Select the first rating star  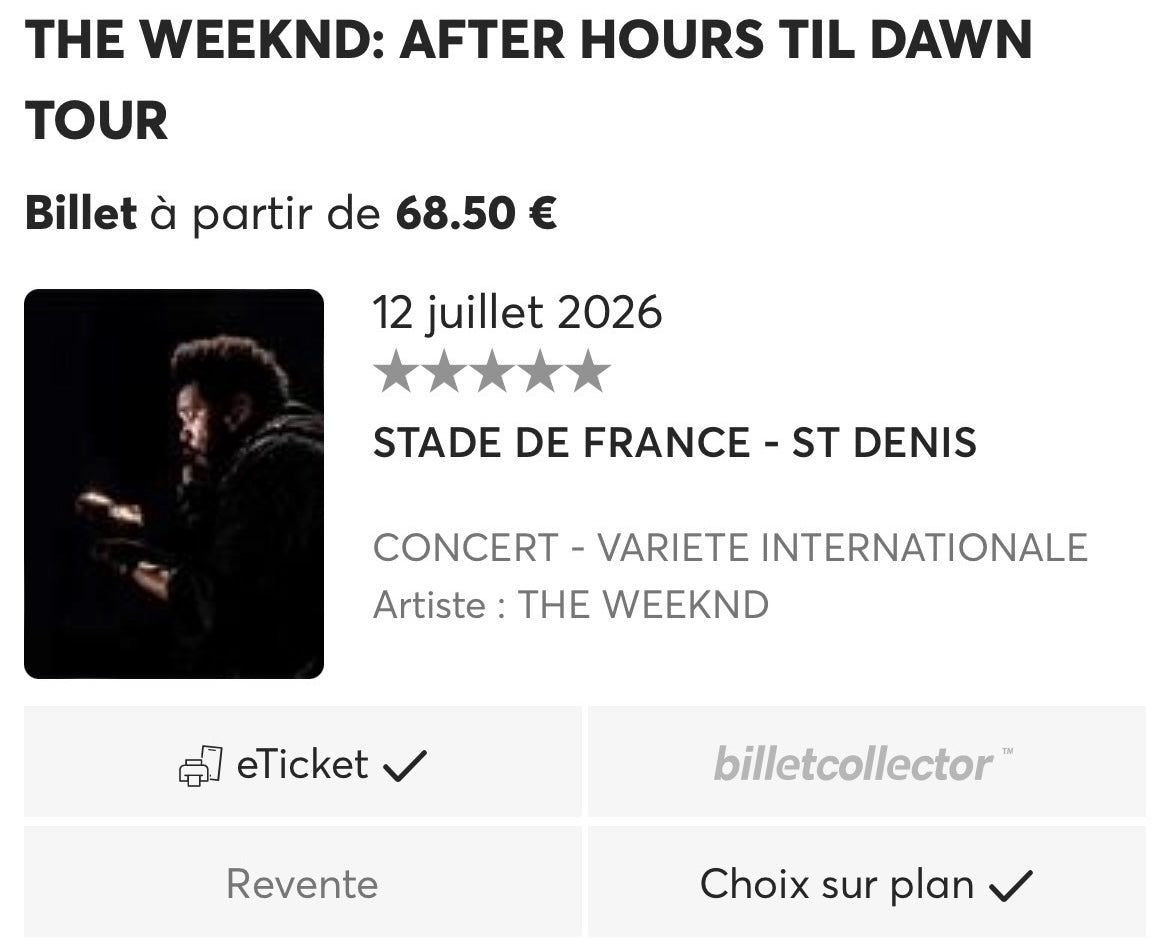click(395, 372)
